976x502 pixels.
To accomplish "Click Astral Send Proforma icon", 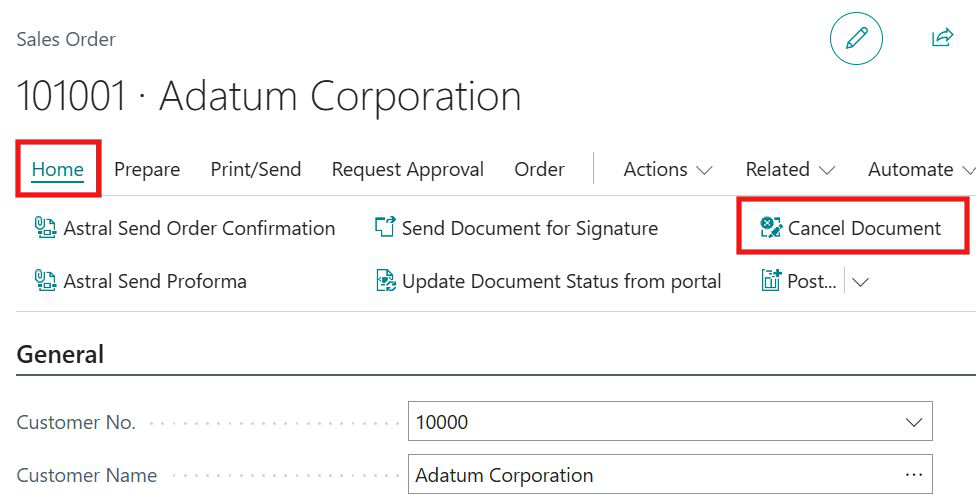I will tap(45, 281).
